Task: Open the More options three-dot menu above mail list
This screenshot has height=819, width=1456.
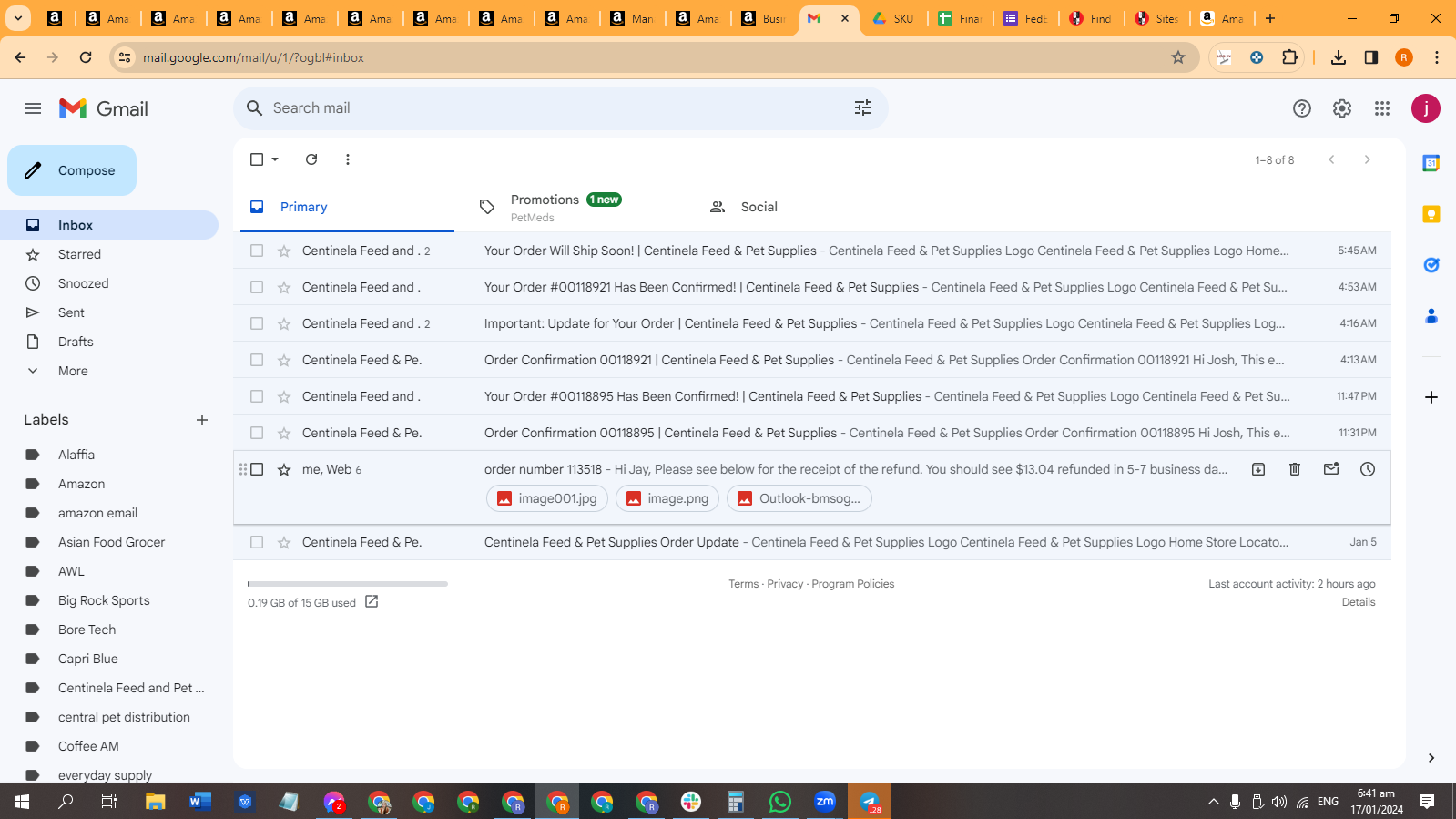Action: click(348, 159)
